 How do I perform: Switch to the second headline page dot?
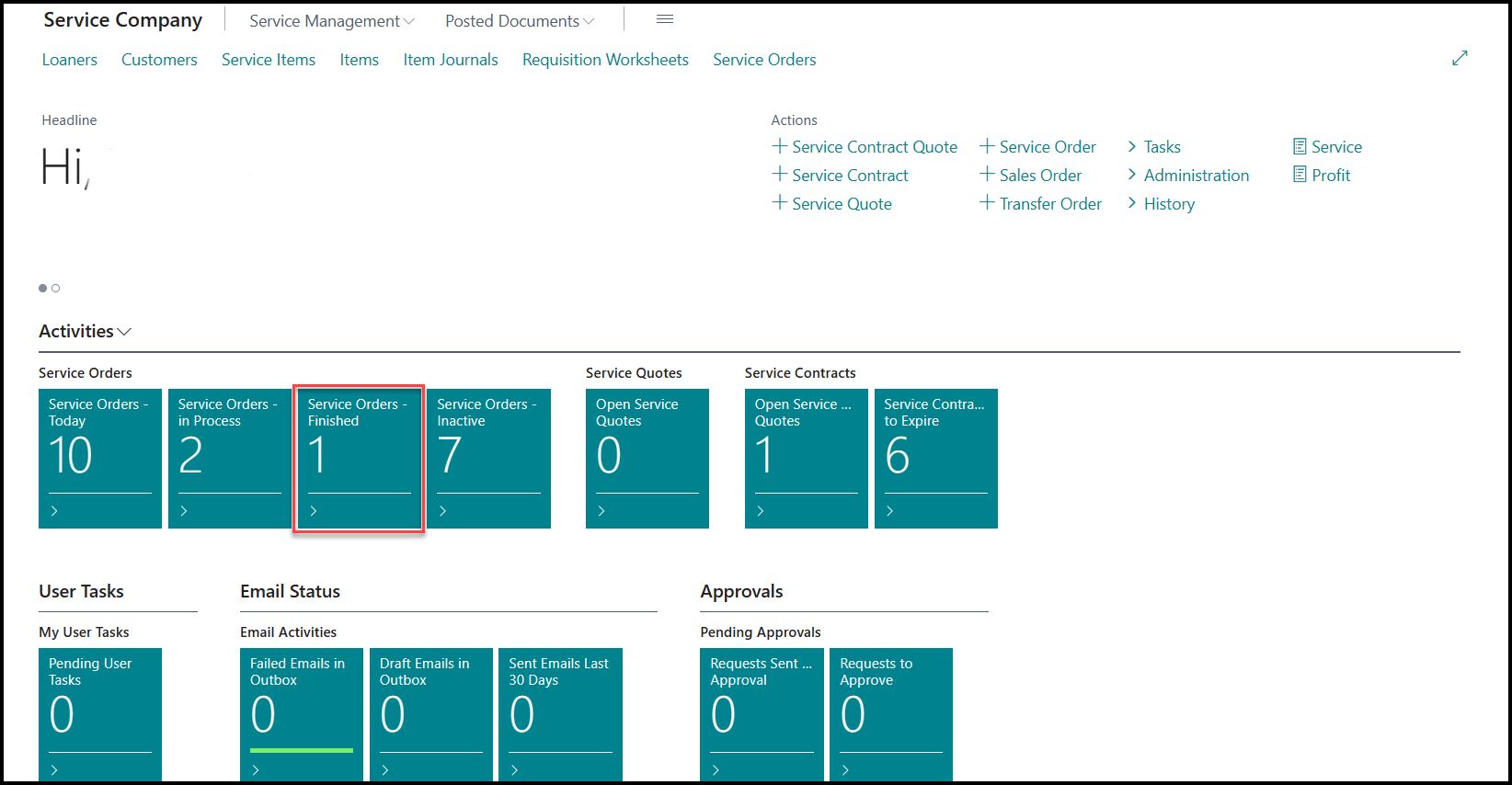click(x=56, y=288)
